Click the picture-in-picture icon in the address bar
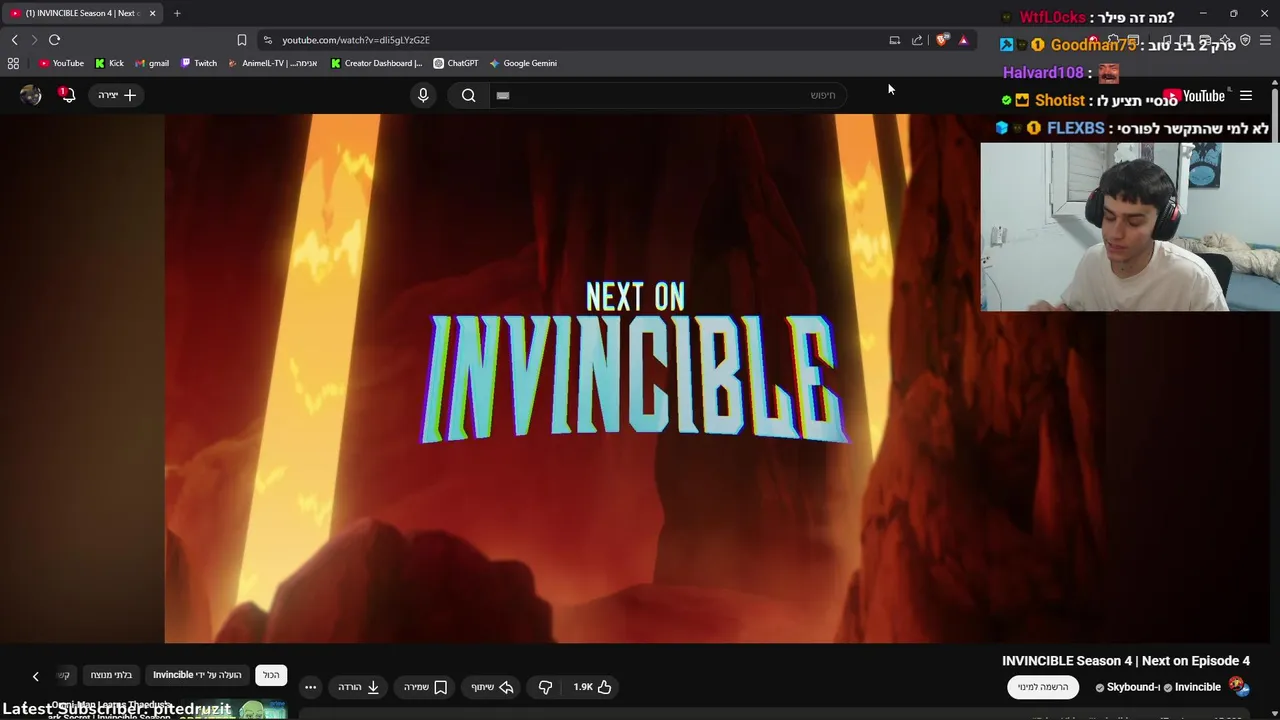This screenshot has width=1280, height=720. (x=895, y=40)
